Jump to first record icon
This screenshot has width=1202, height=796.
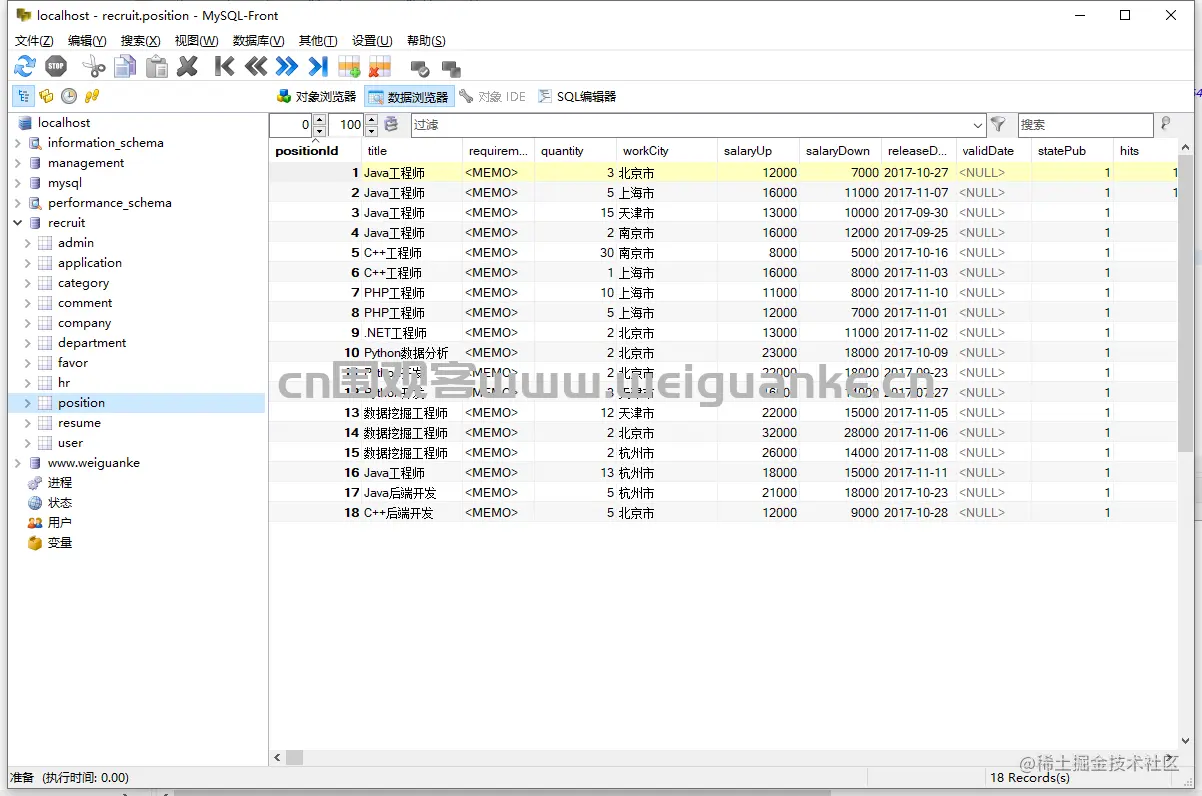click(x=224, y=67)
